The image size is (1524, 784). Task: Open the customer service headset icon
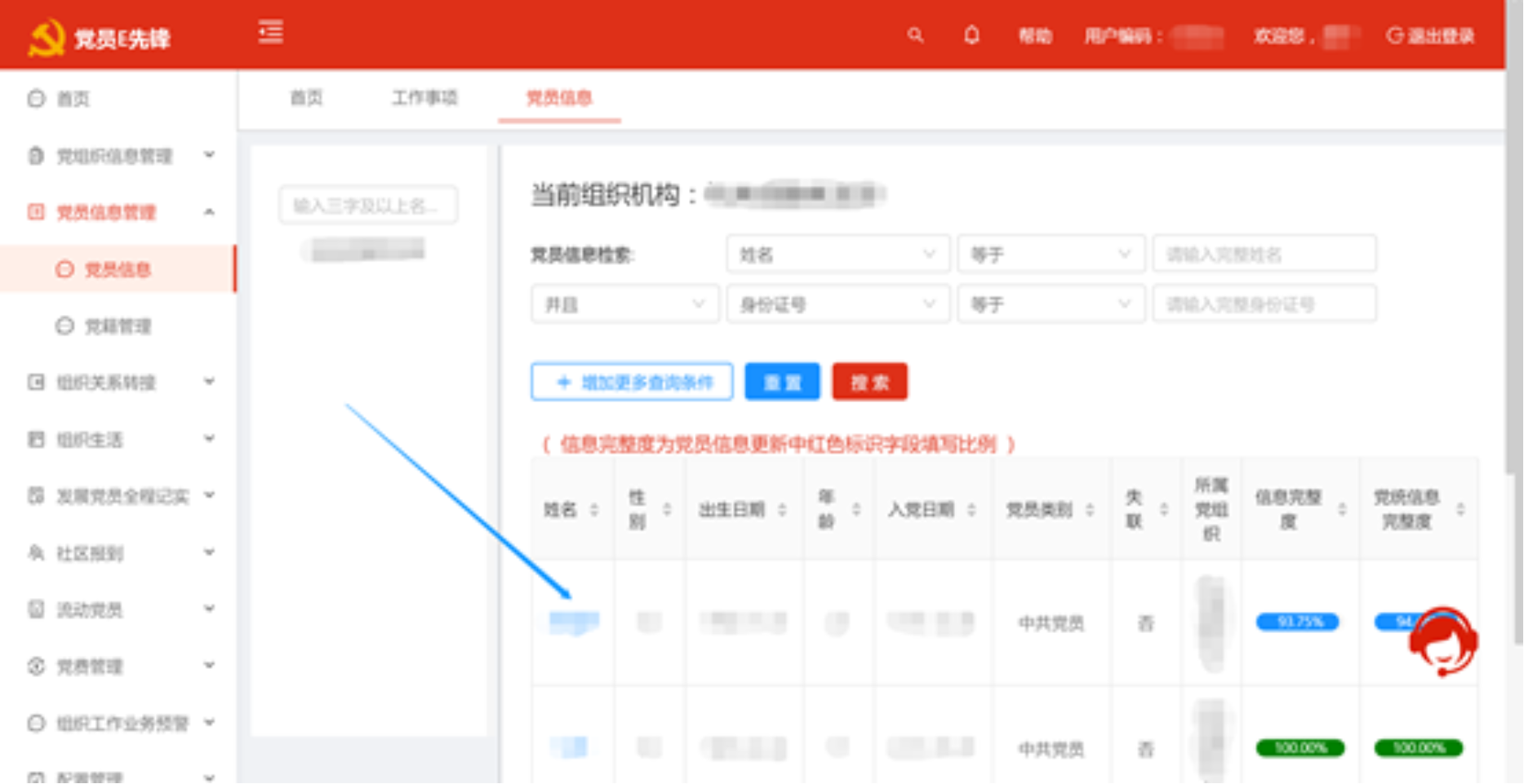pos(1442,641)
